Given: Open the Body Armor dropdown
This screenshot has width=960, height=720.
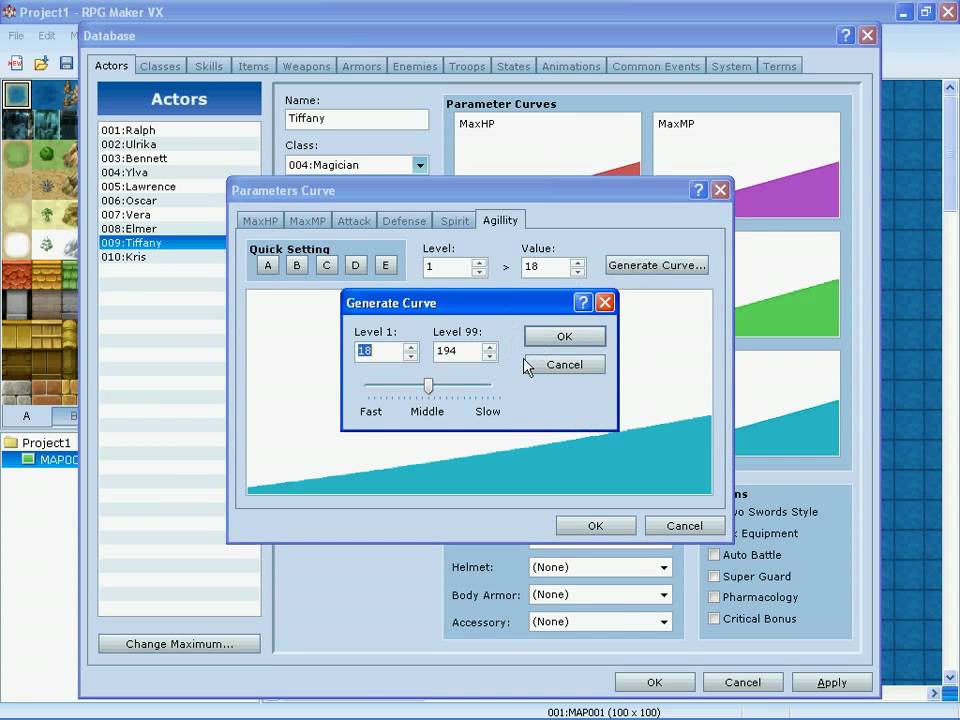Looking at the screenshot, I should click(664, 594).
